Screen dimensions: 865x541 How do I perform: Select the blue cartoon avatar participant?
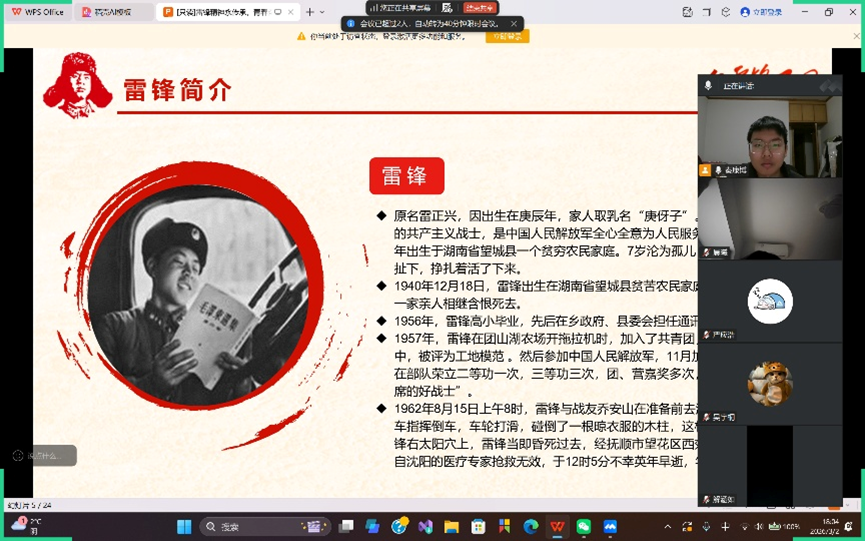(769, 301)
